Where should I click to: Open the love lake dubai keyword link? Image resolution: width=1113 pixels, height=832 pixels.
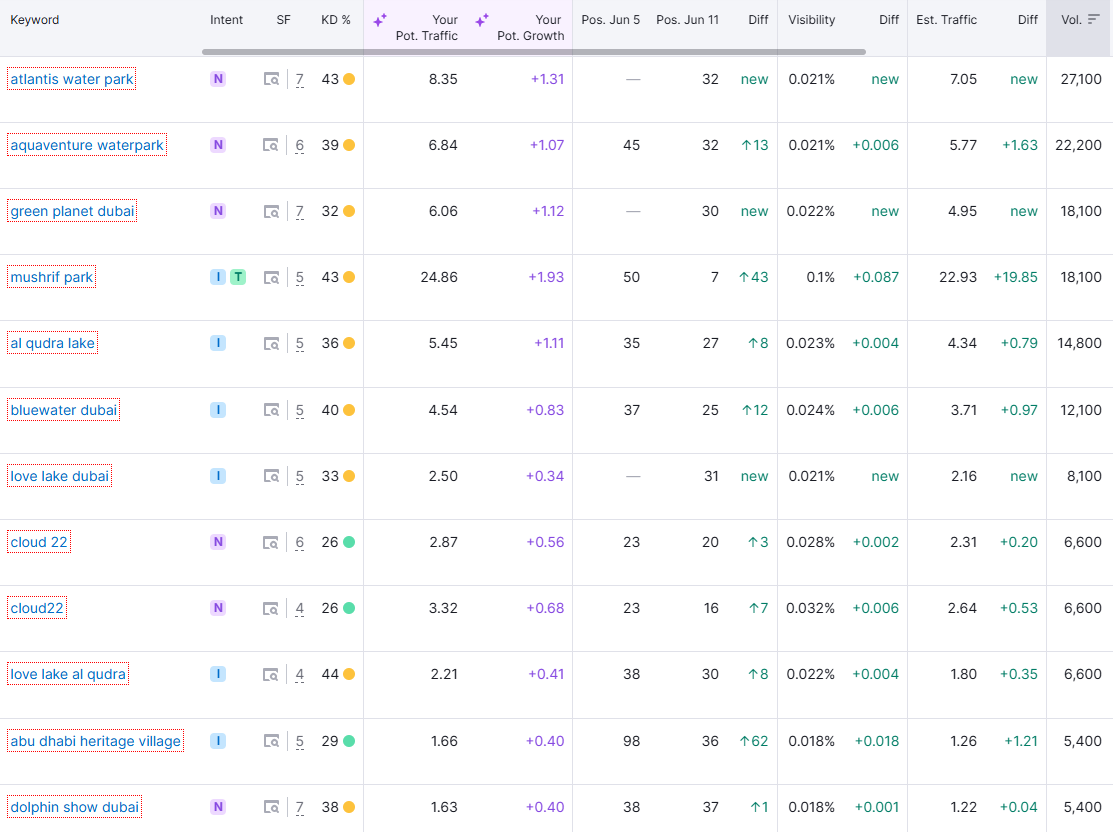click(60, 476)
